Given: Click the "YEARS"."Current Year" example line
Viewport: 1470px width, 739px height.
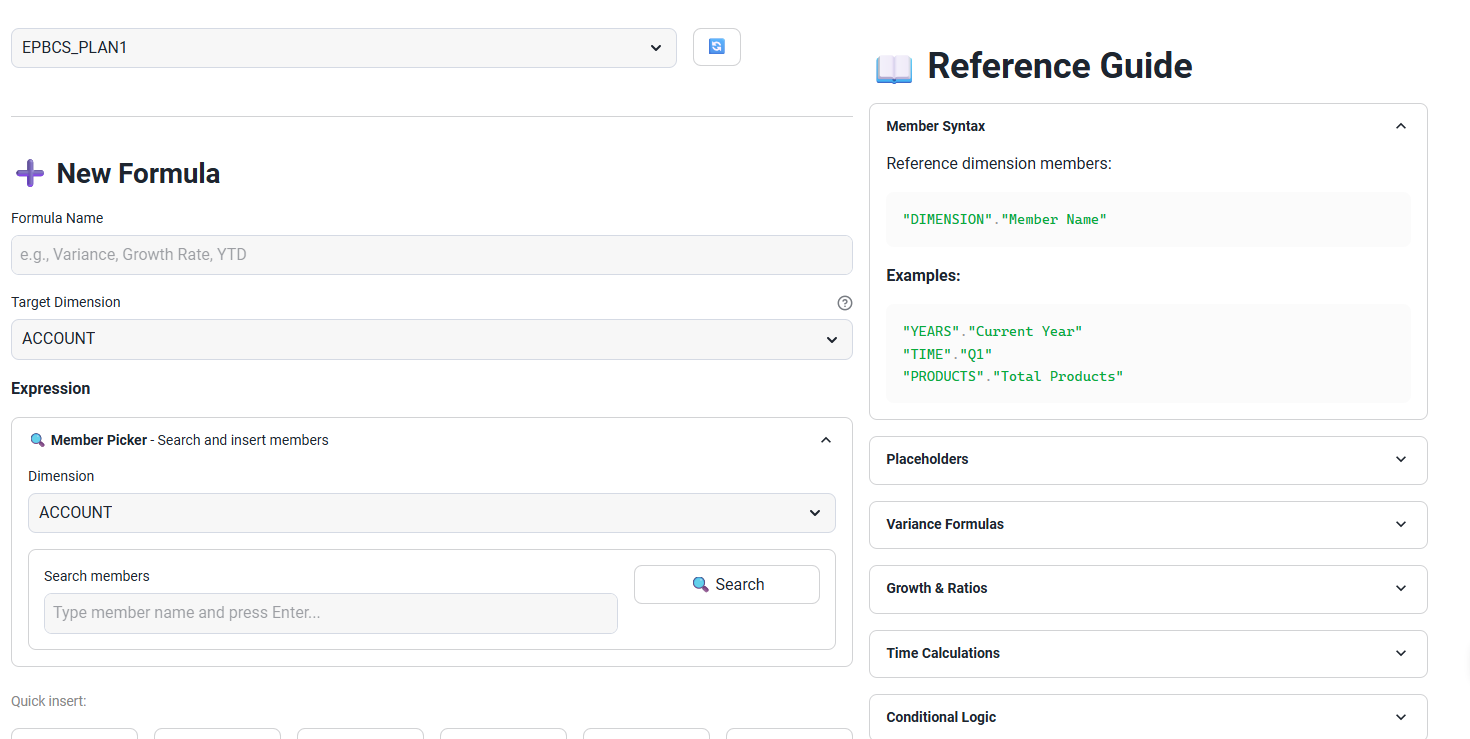Looking at the screenshot, I should pos(992,331).
